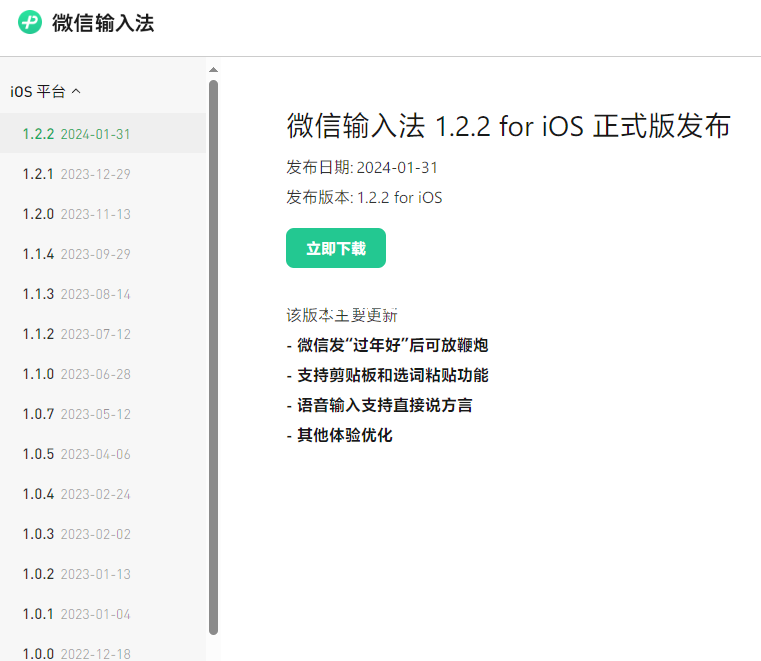The height and width of the screenshot is (661, 761).
Task: Open release 1.0.5 2023-04-06
Action: point(103,454)
